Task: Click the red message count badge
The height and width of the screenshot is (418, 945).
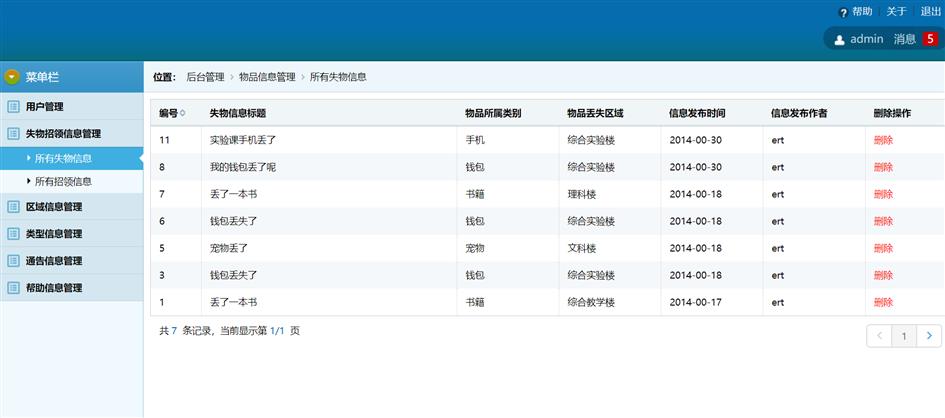Action: point(929,39)
